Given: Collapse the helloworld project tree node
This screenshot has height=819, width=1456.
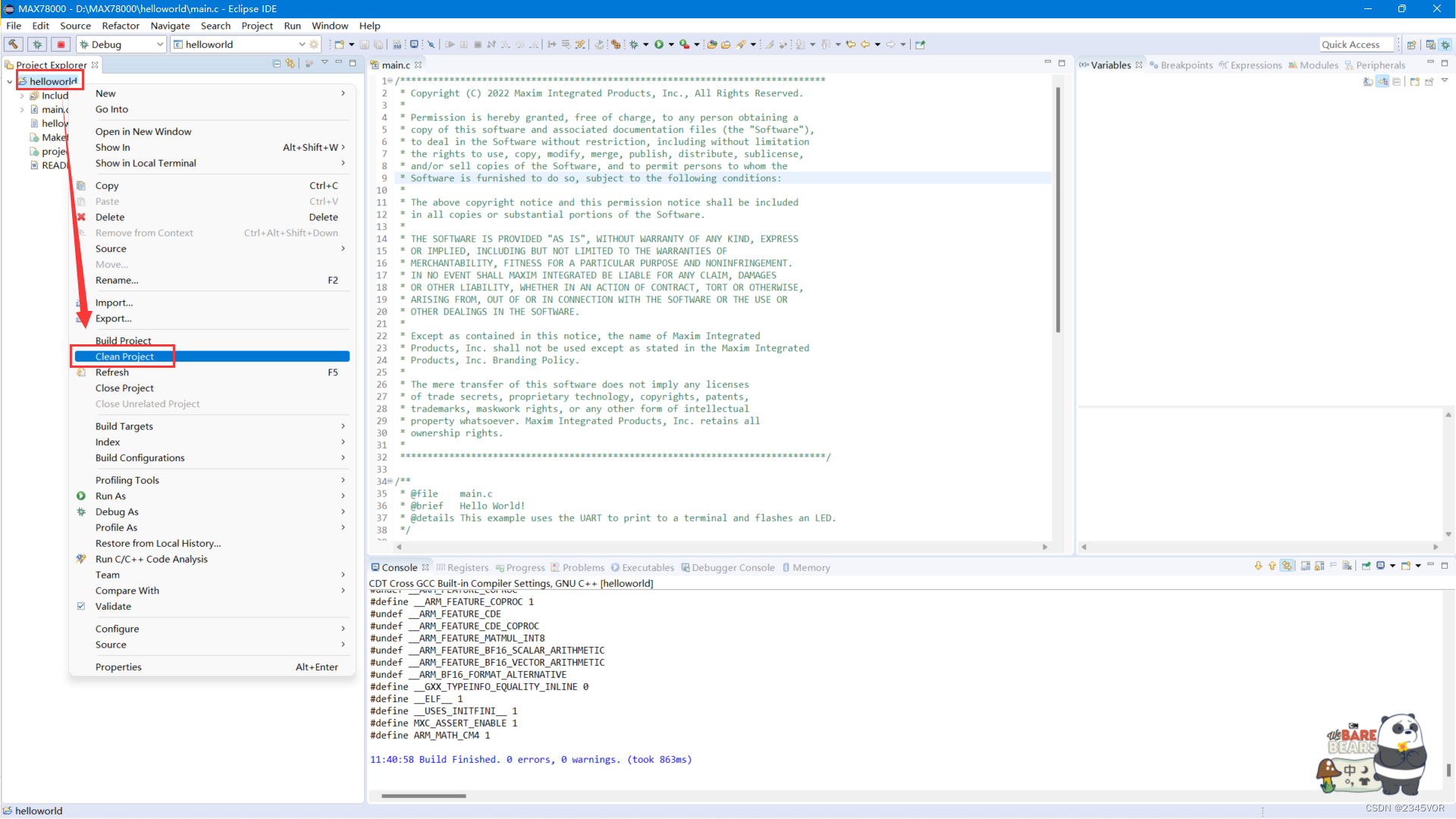Looking at the screenshot, I should 10,82.
